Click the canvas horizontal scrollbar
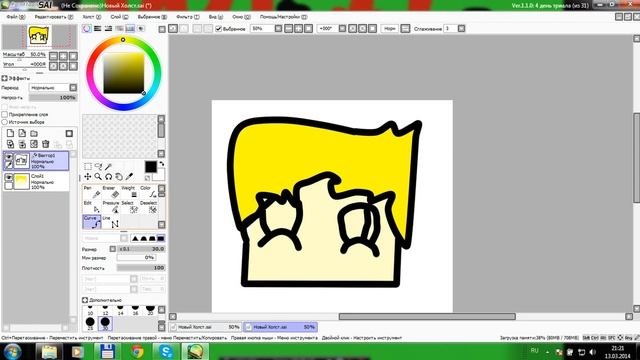640x360 pixels. point(427,316)
